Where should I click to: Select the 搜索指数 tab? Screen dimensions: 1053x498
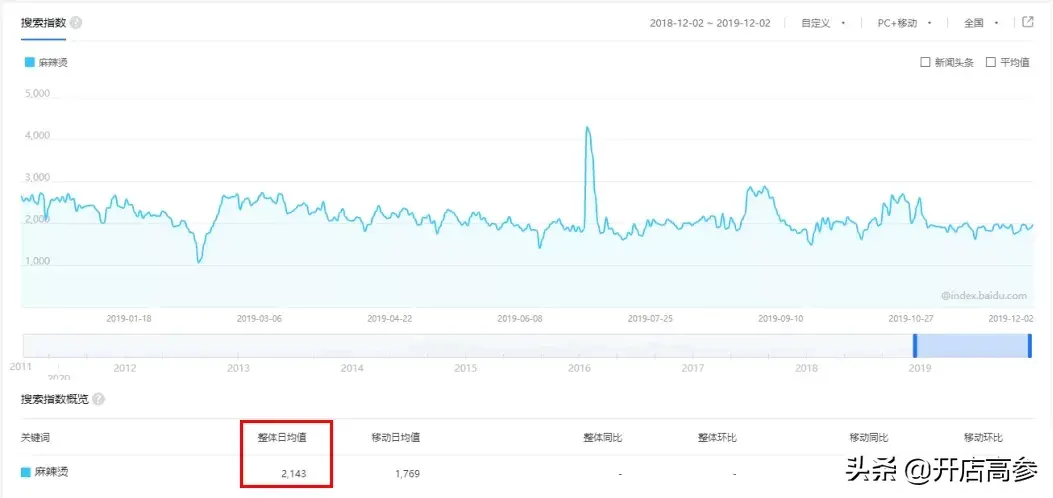point(44,23)
